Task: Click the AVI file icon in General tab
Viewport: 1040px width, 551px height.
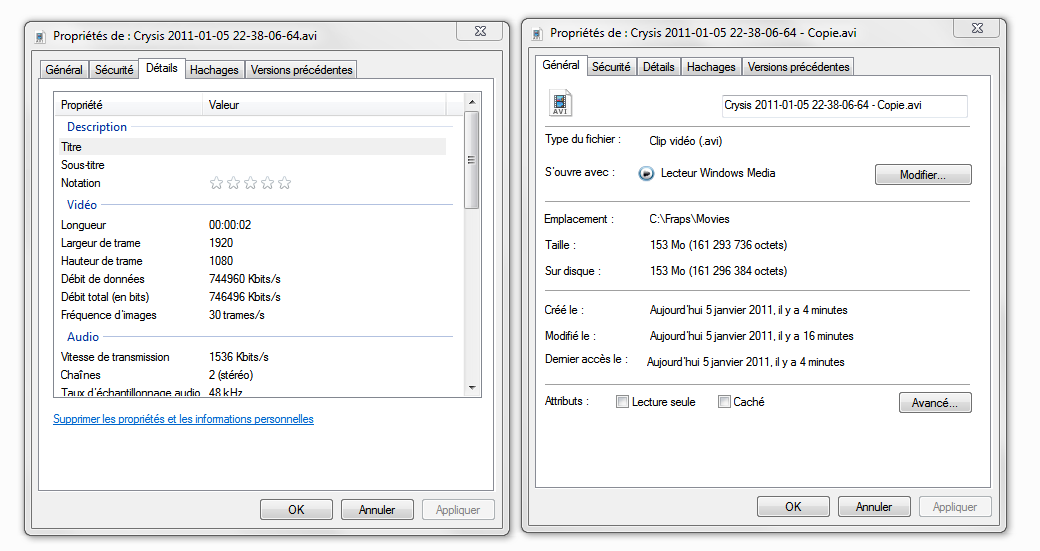Action: point(560,104)
